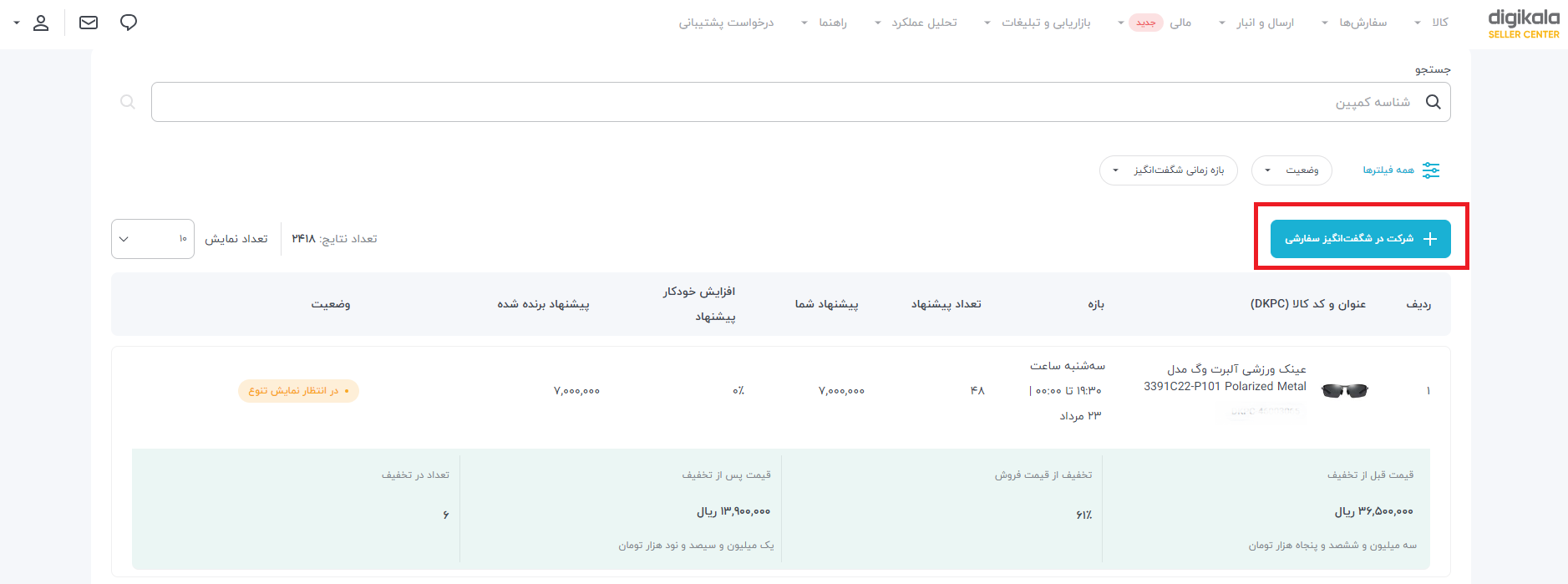This screenshot has height=584, width=1568.
Task: Click the sunglasses product thumbnail
Action: coord(1345,390)
